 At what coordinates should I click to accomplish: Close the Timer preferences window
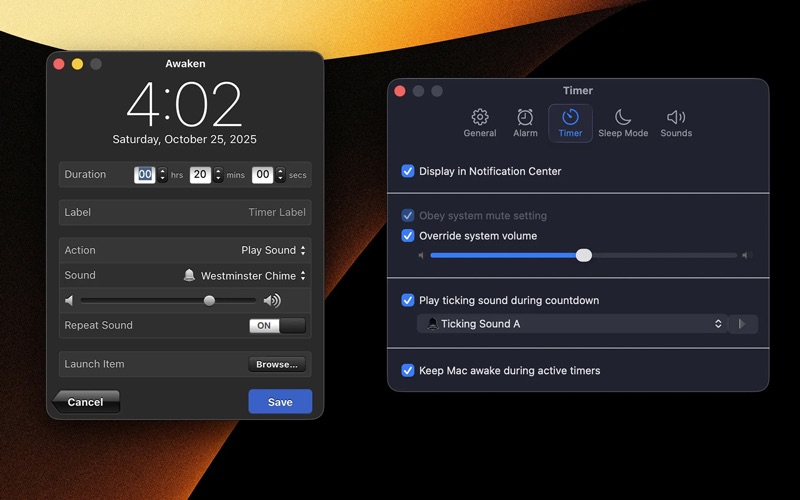400,91
